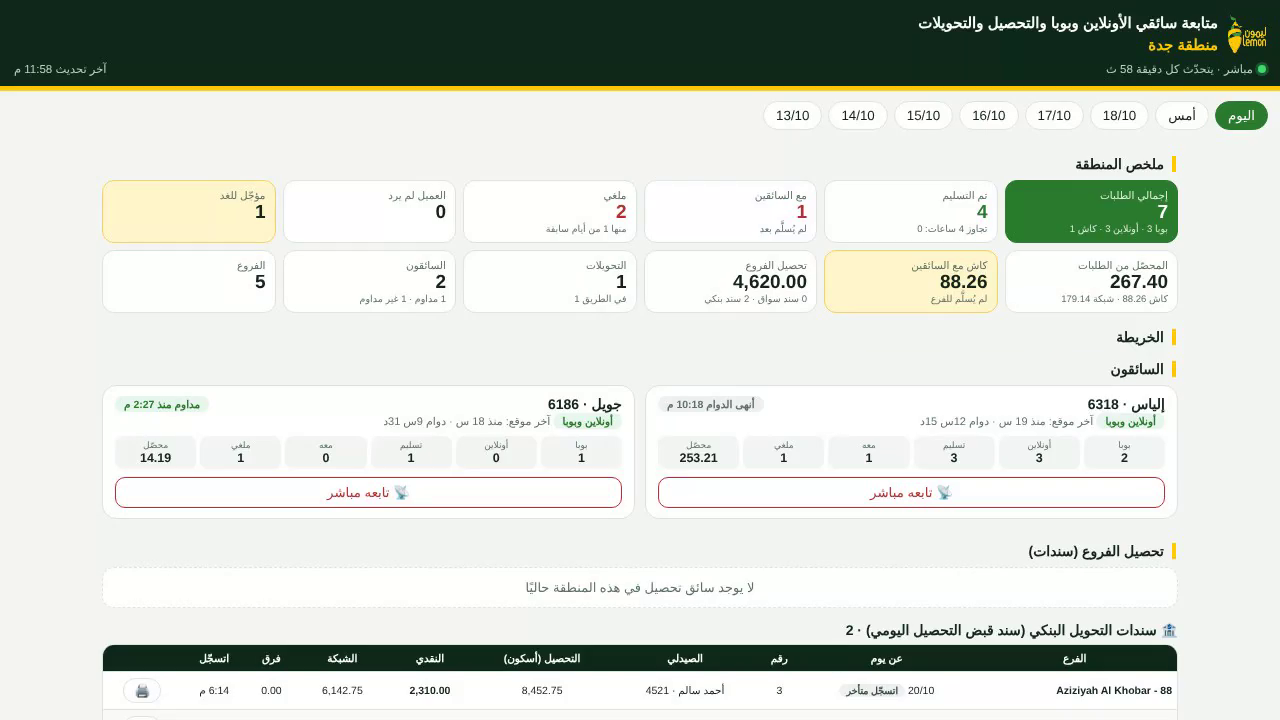Select the اليوم date tab
Screen dimensions: 1280x720
[1241, 116]
